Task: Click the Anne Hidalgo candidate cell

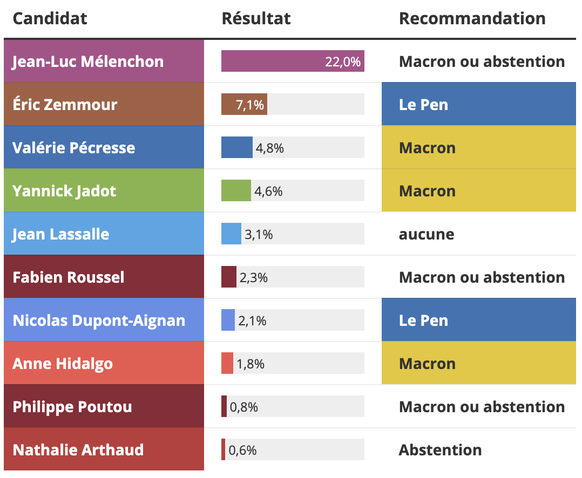Action: click(x=104, y=363)
